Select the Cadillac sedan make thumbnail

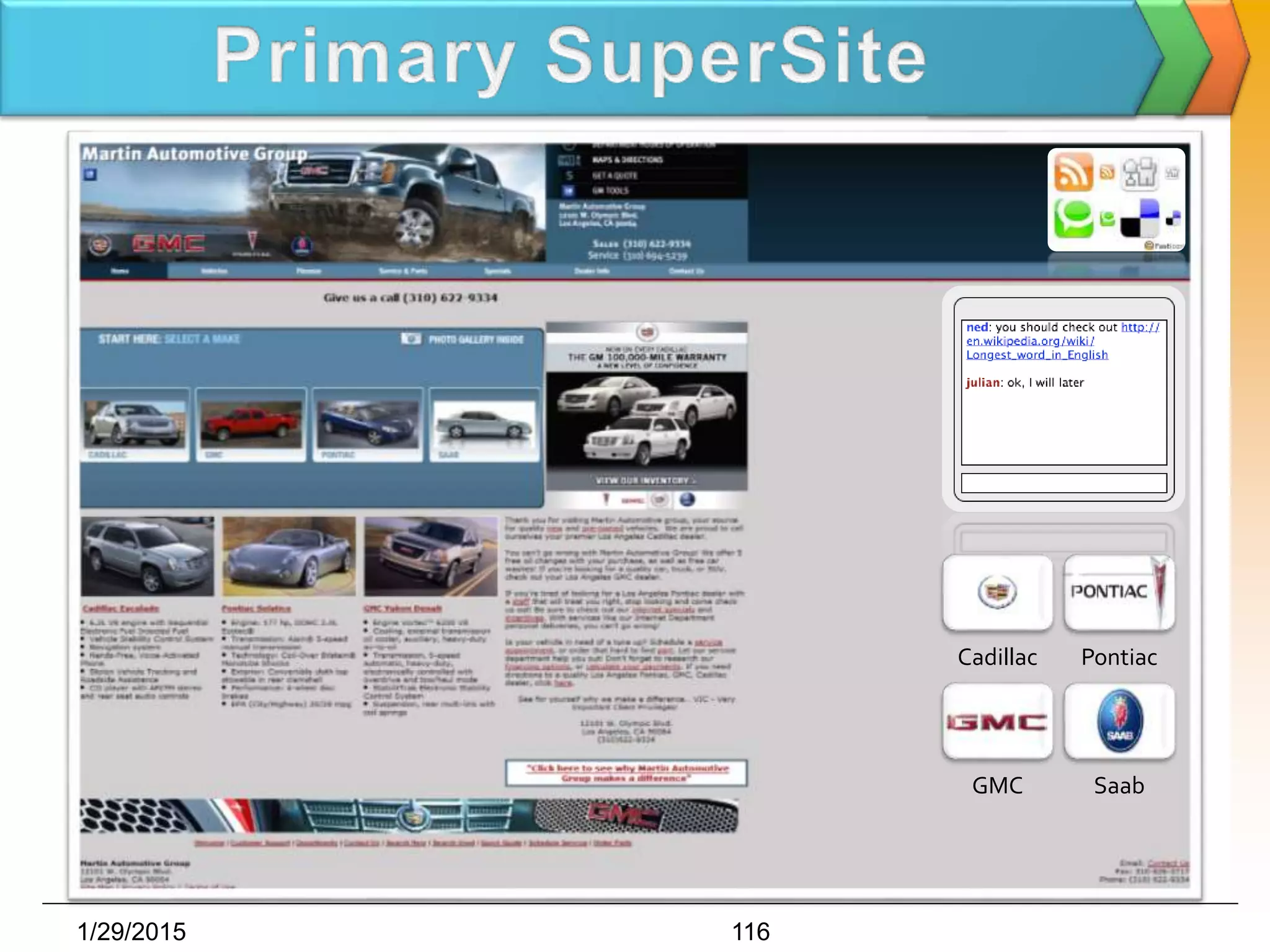coord(135,425)
